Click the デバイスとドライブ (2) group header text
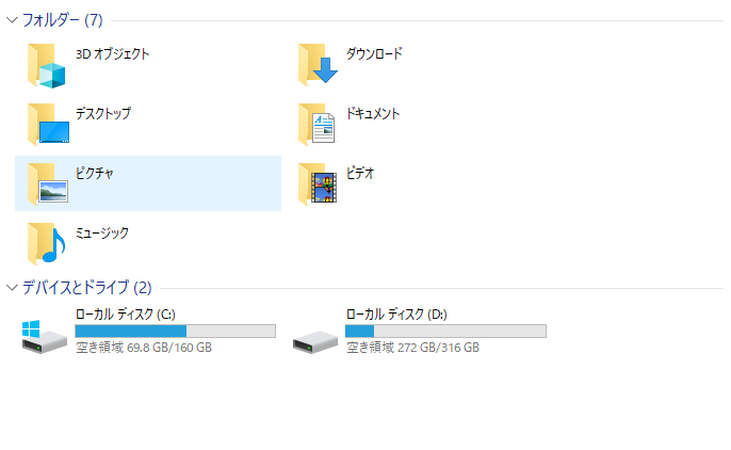731x450 pixels. click(x=87, y=287)
